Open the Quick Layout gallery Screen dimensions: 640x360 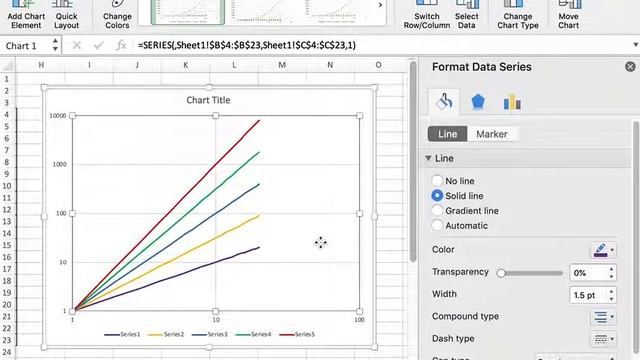coord(67,15)
